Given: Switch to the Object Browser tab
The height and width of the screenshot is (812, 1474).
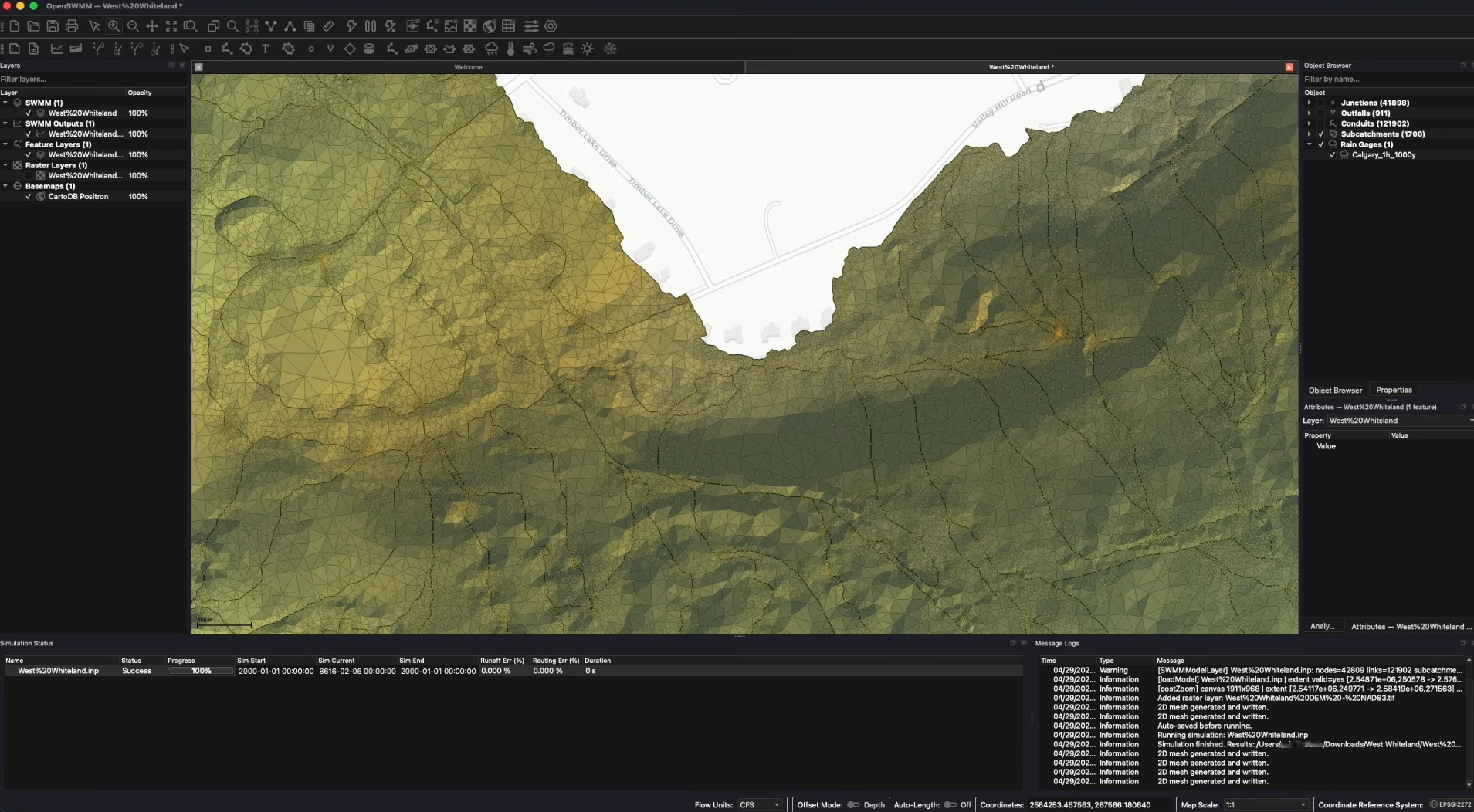Looking at the screenshot, I should tap(1335, 391).
